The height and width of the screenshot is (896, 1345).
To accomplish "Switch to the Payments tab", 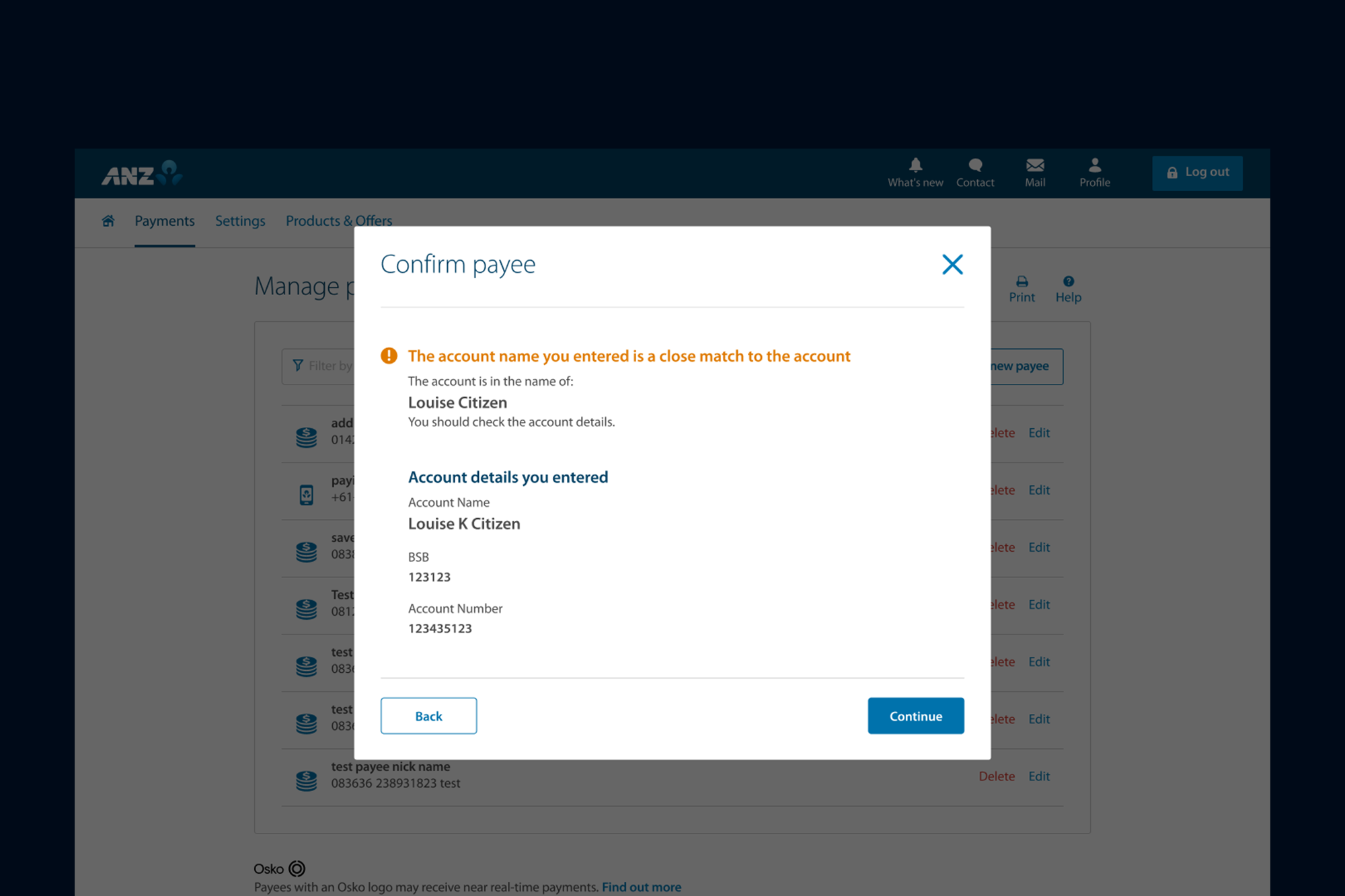I will 165,221.
